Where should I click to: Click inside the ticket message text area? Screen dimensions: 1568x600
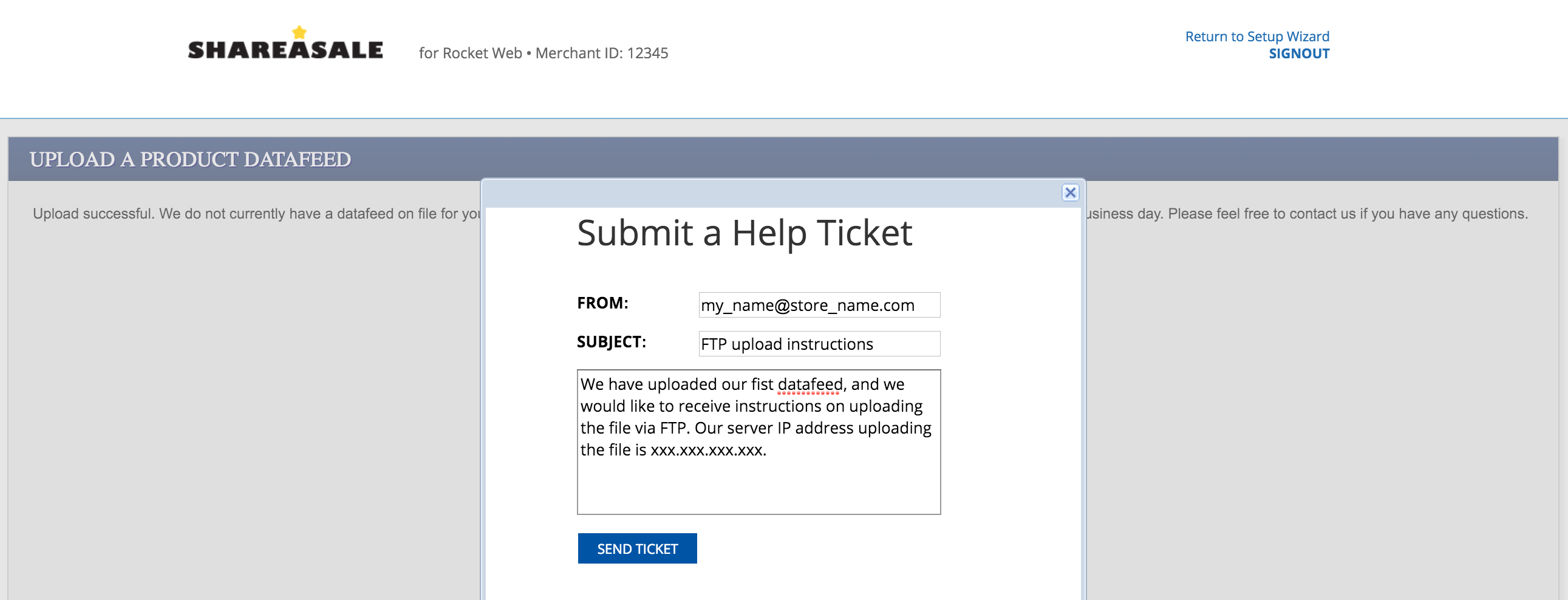click(x=758, y=441)
